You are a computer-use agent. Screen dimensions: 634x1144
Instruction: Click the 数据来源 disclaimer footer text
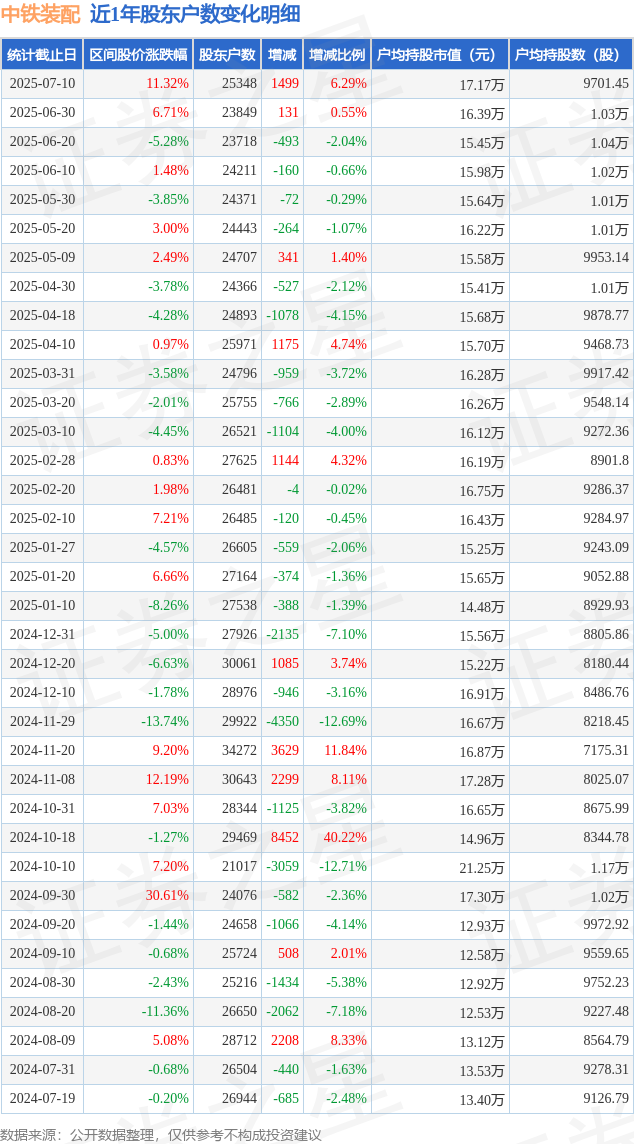[161, 1135]
